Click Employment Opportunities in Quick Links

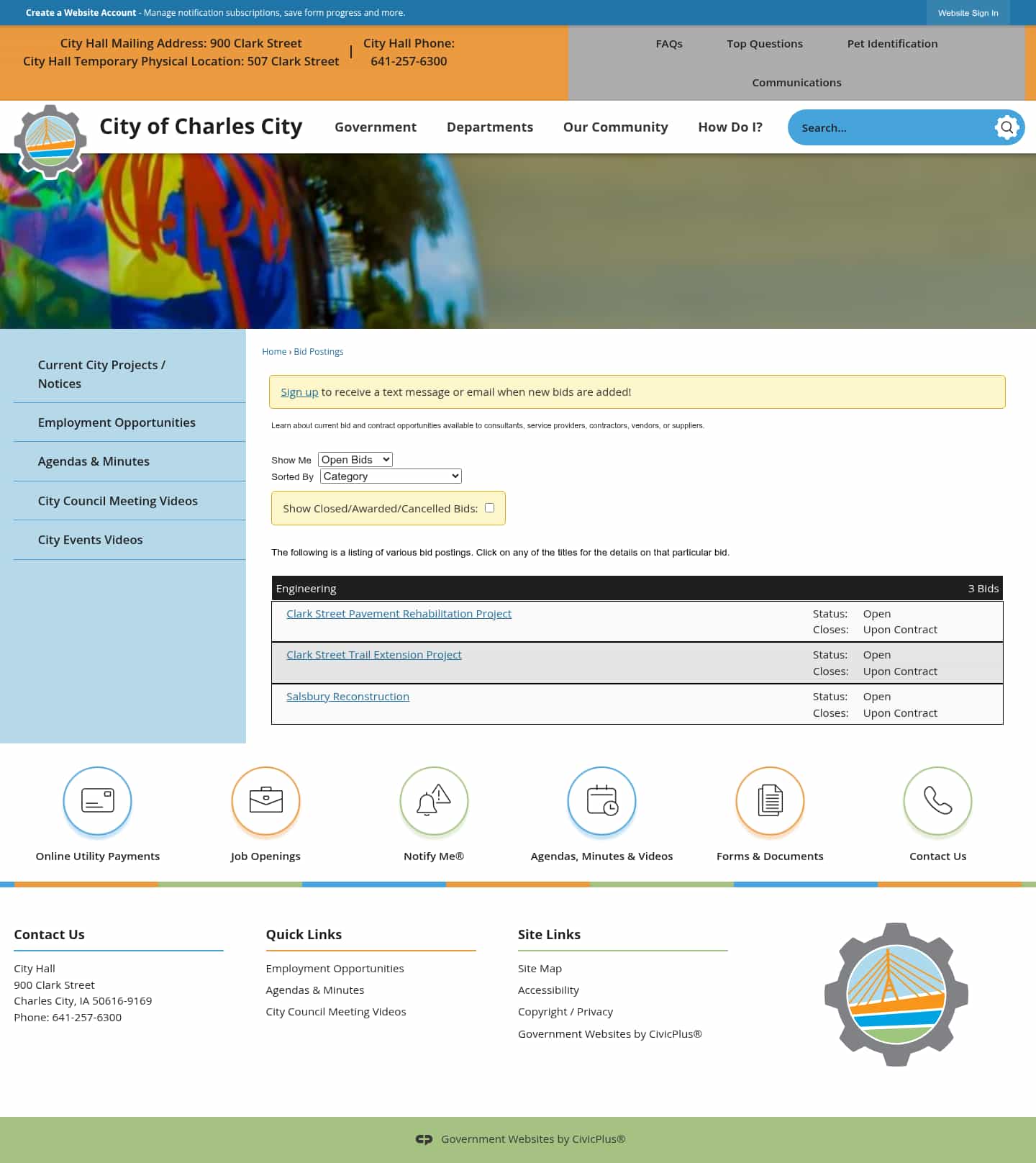point(335,969)
